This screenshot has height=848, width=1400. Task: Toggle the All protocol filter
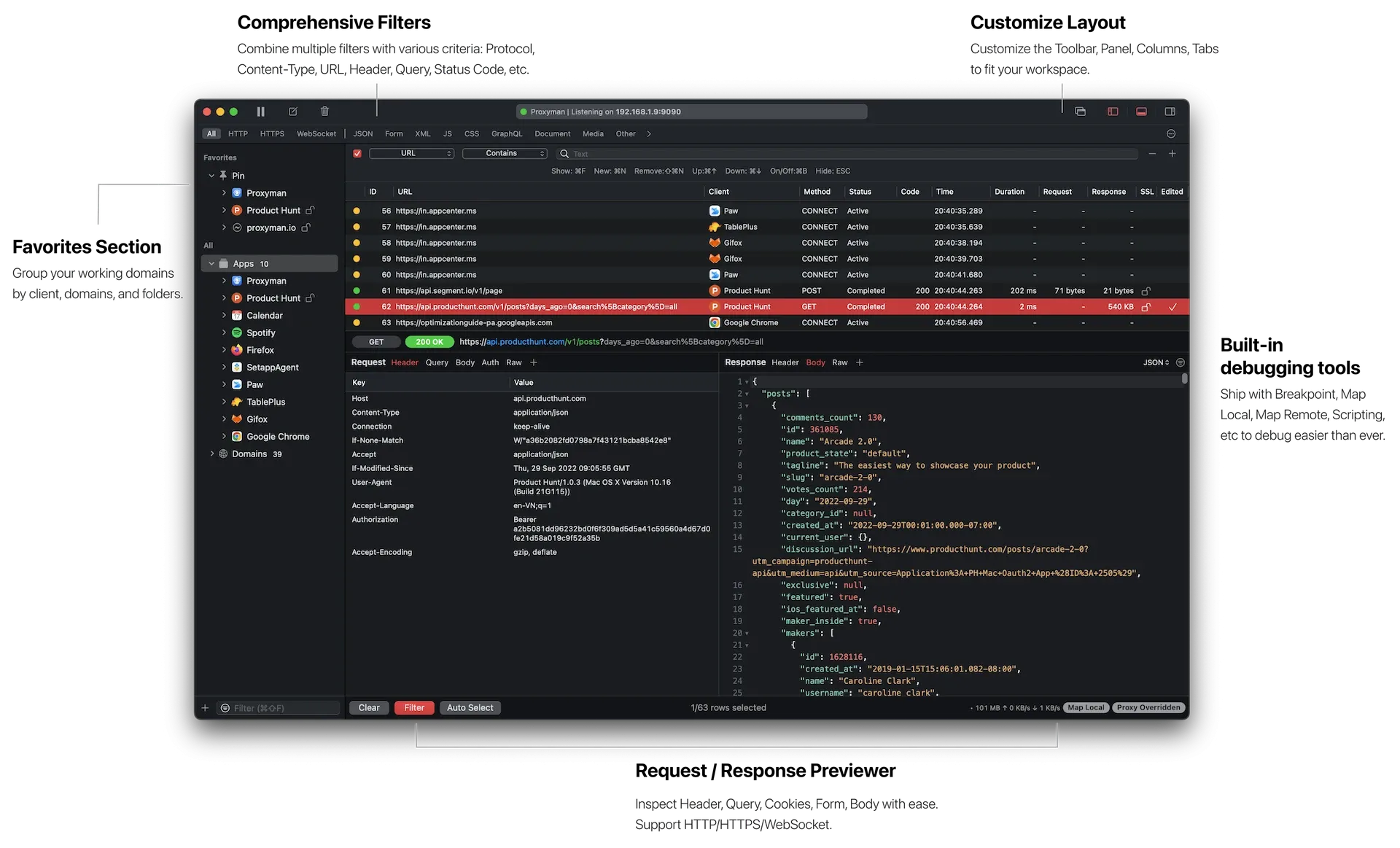211,134
